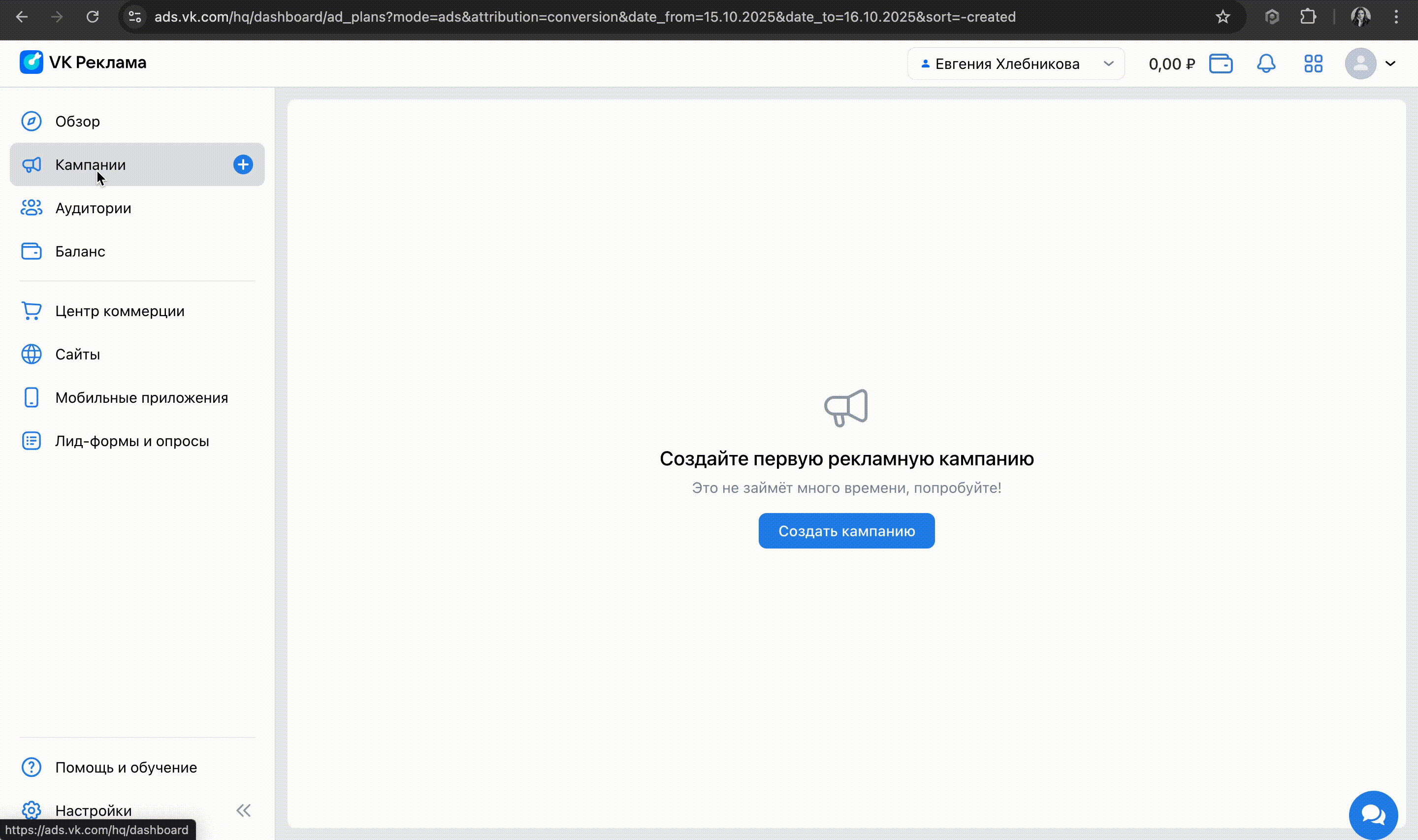
Task: Click the VK Реклама logo
Action: (83, 62)
